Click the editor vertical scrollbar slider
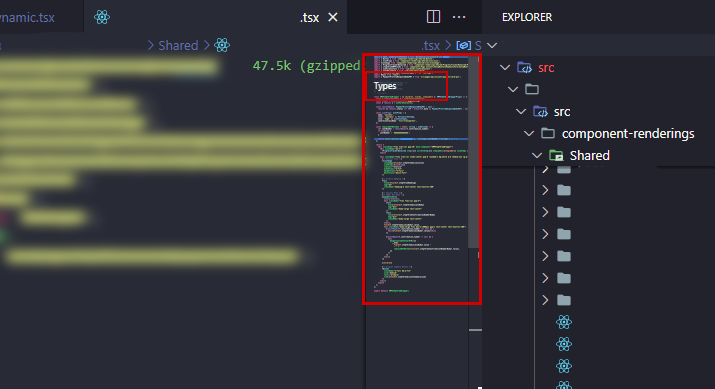The height and width of the screenshot is (389, 715). point(473,152)
